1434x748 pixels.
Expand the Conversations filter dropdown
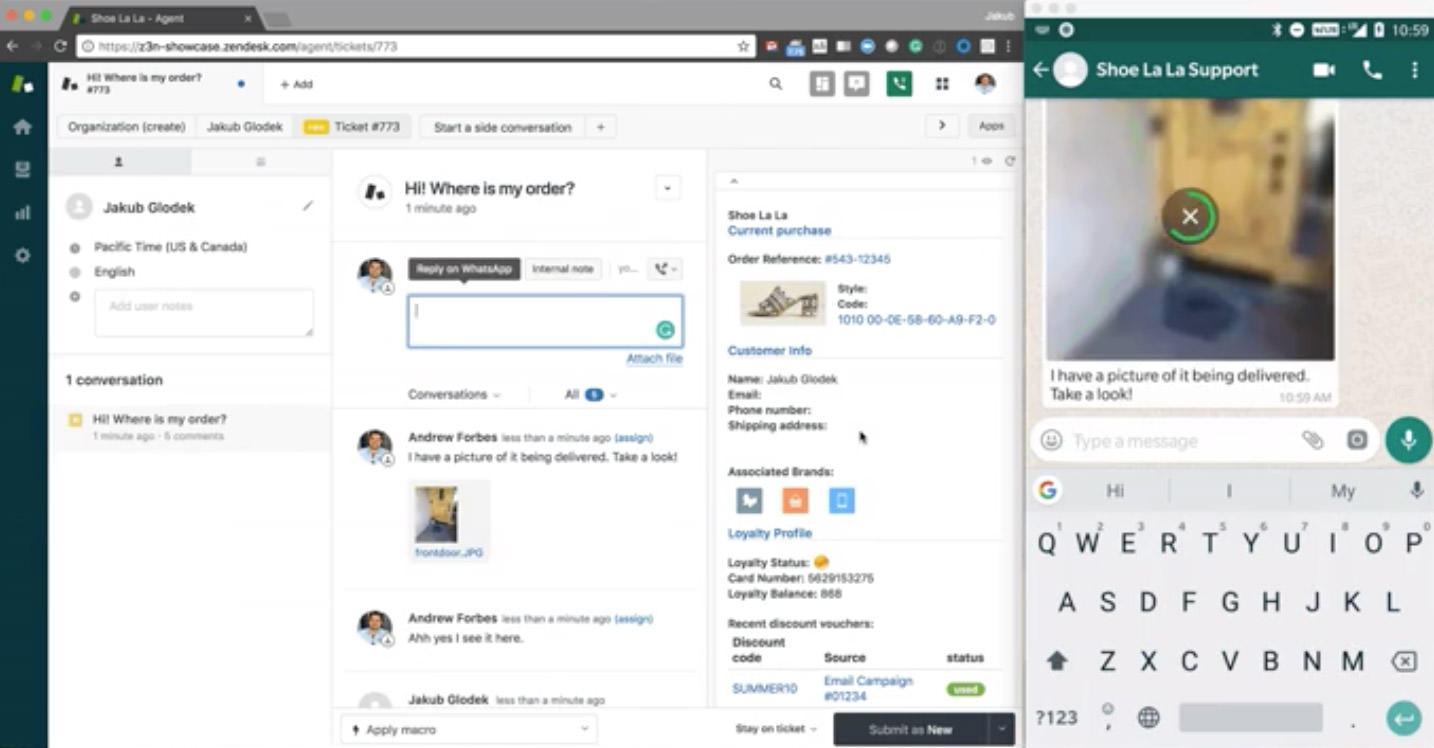pyautogui.click(x=454, y=395)
